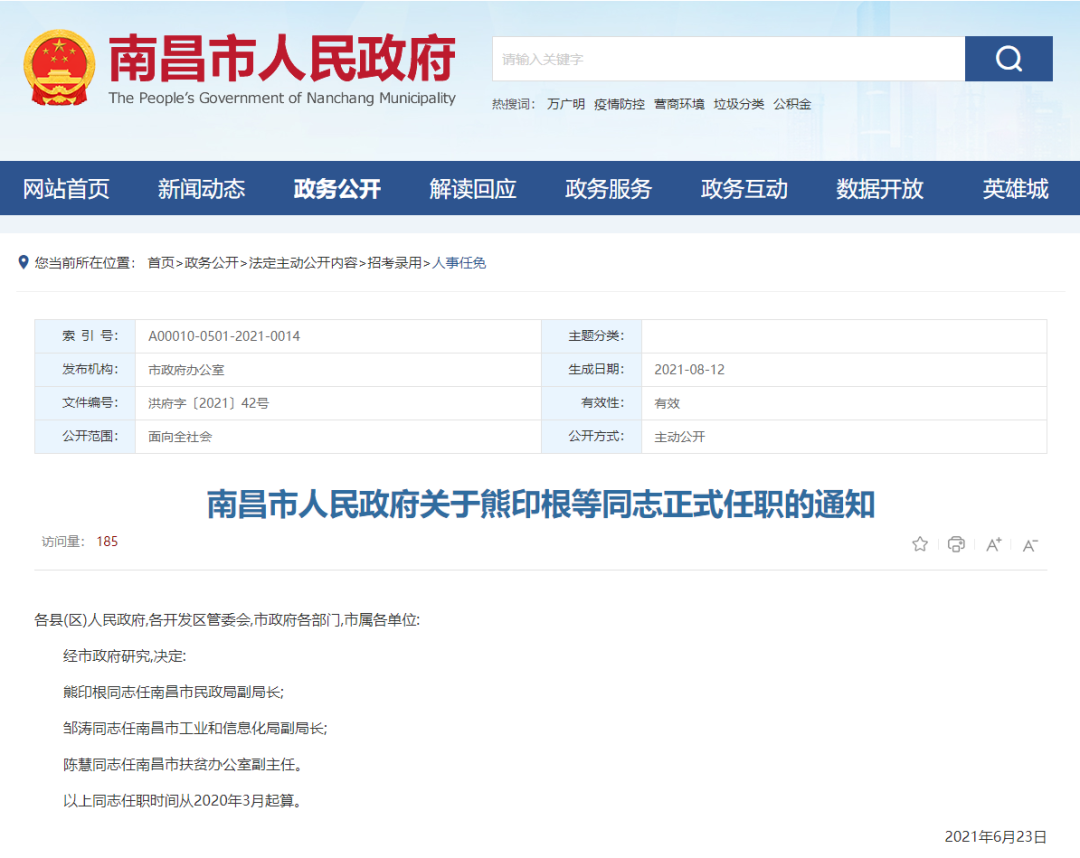Click 政务公开 breadcrumb link
Image resolution: width=1080 pixels, height=858 pixels.
click(x=211, y=263)
